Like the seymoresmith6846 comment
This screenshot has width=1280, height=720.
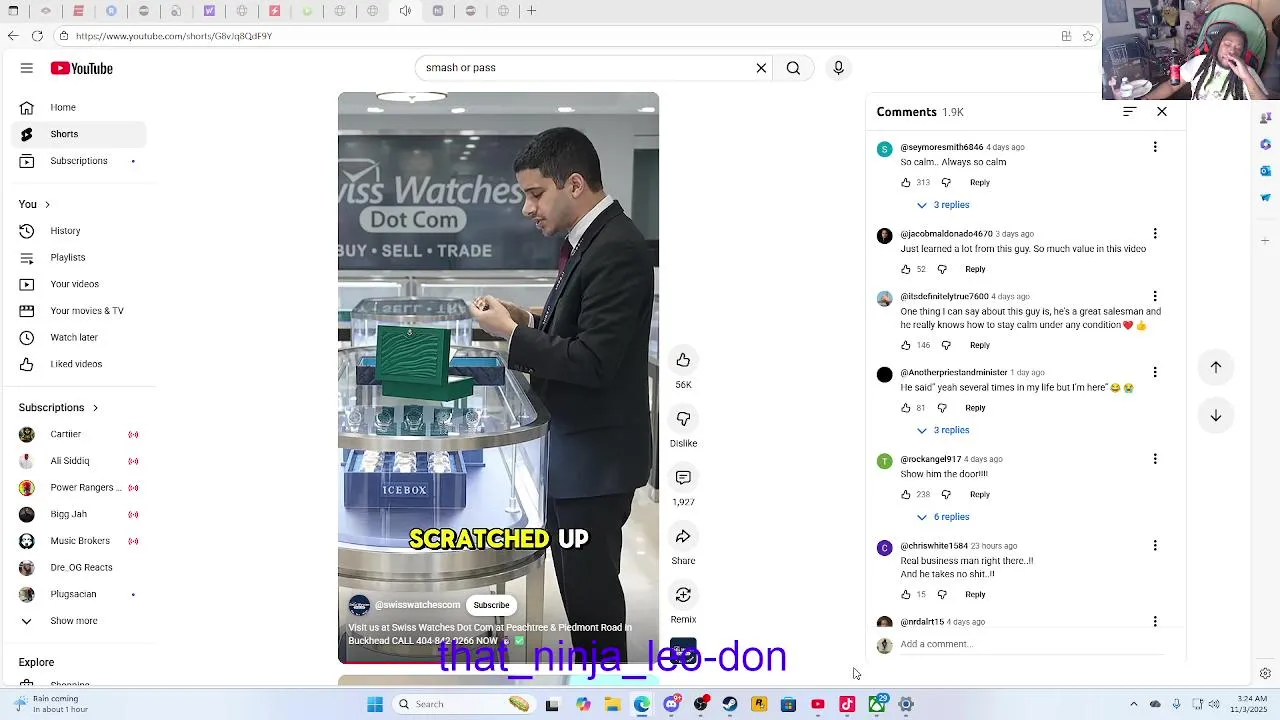906,183
